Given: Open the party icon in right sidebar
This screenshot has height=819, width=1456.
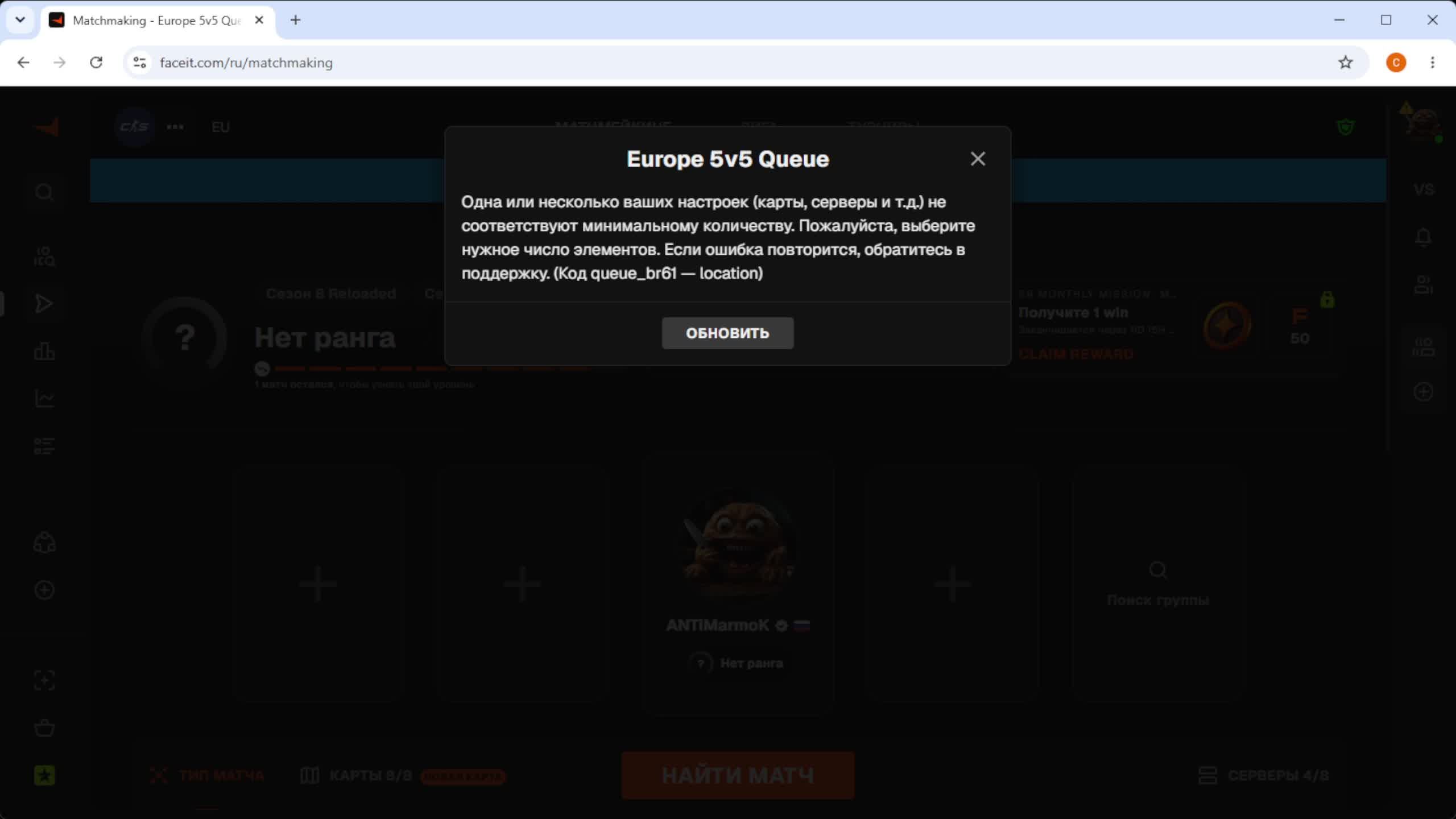Looking at the screenshot, I should tap(1424, 346).
